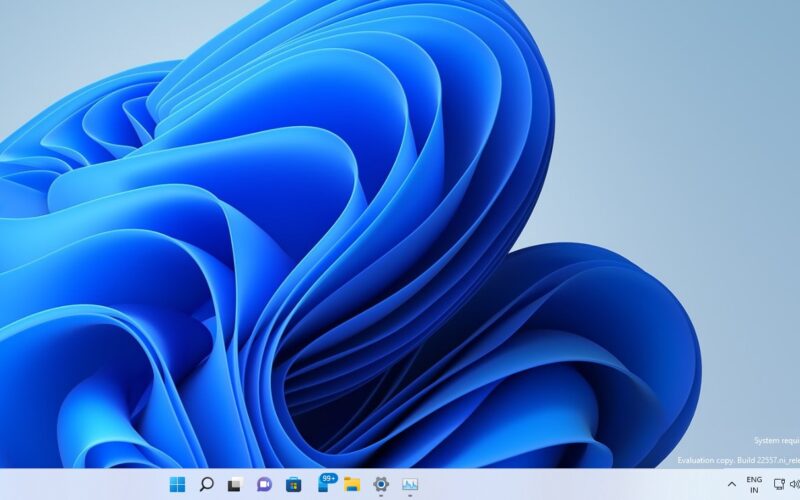Expand hidden system tray icons chevron
This screenshot has height=500, width=800.
(x=732, y=484)
